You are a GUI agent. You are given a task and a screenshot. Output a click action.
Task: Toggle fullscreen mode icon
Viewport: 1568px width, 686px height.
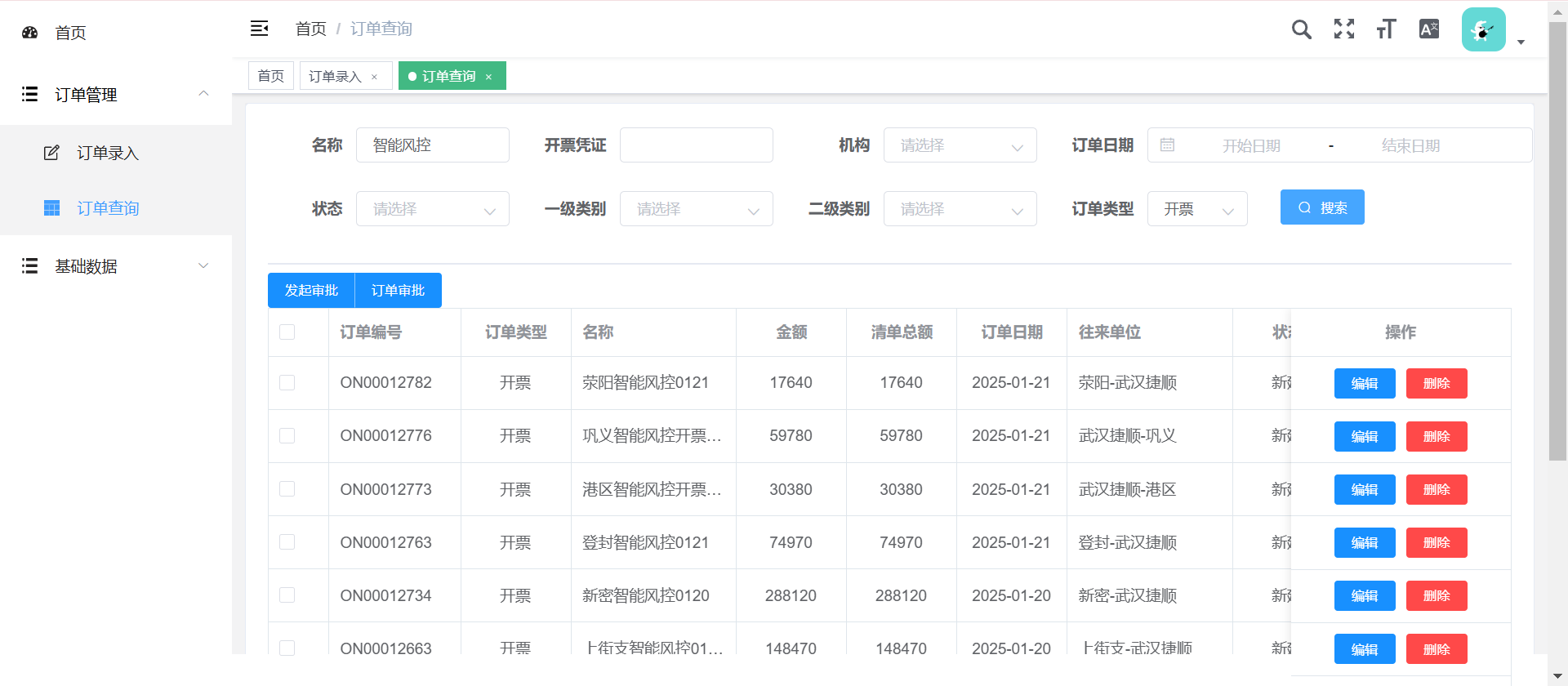[1344, 29]
